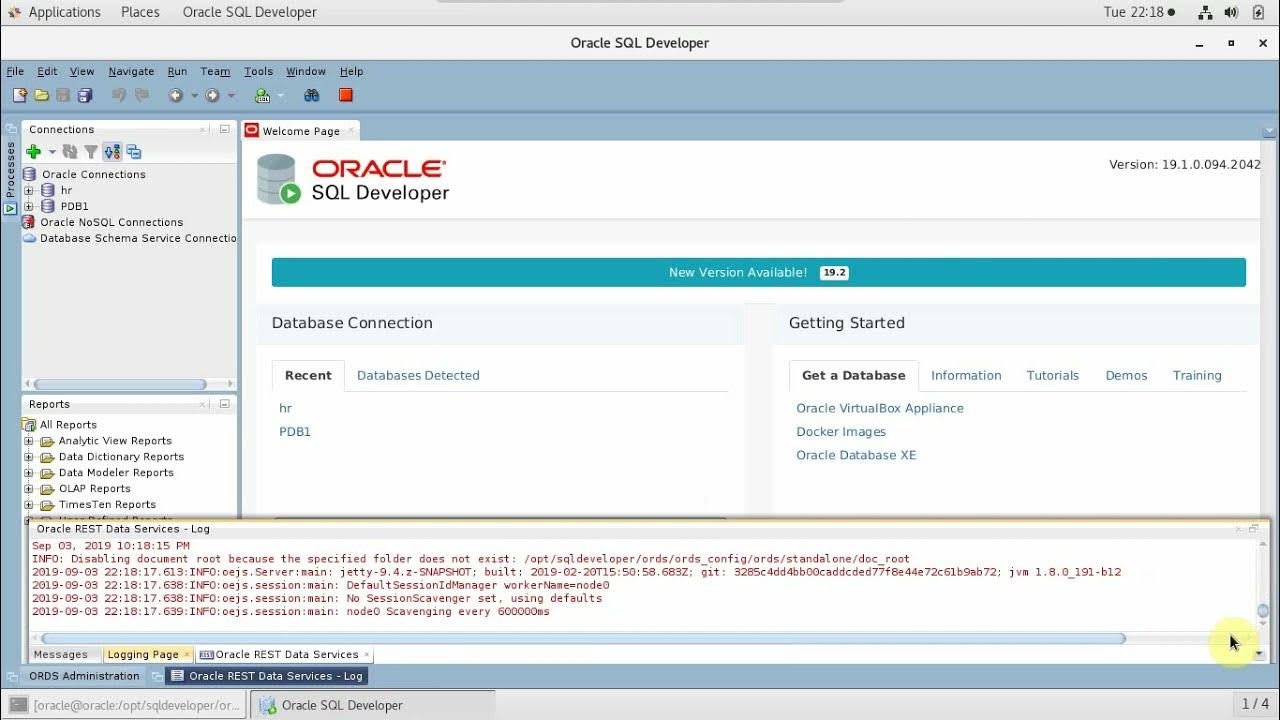Open the Navigate menu
This screenshot has height=720, width=1280.
pyautogui.click(x=131, y=71)
